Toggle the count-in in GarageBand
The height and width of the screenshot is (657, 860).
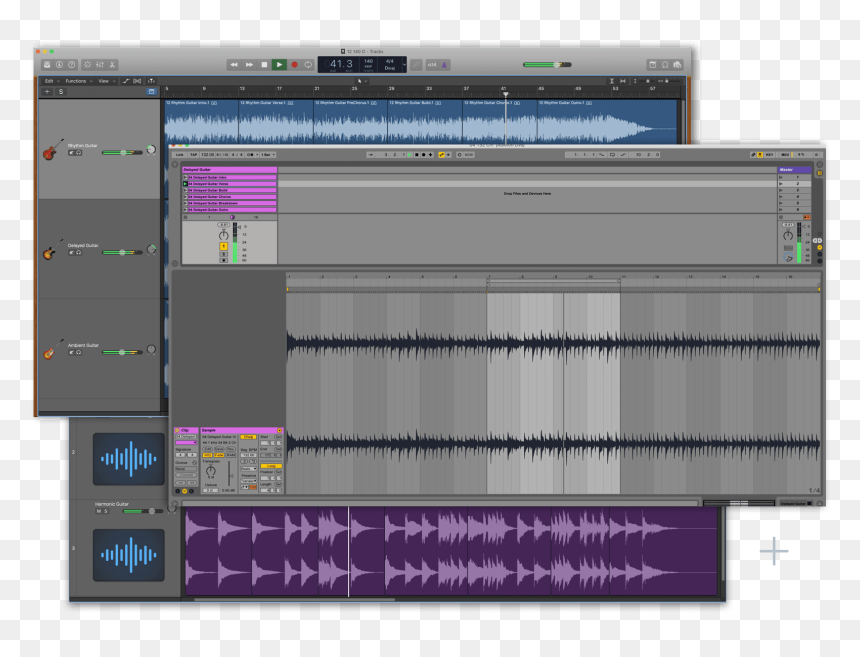432,65
